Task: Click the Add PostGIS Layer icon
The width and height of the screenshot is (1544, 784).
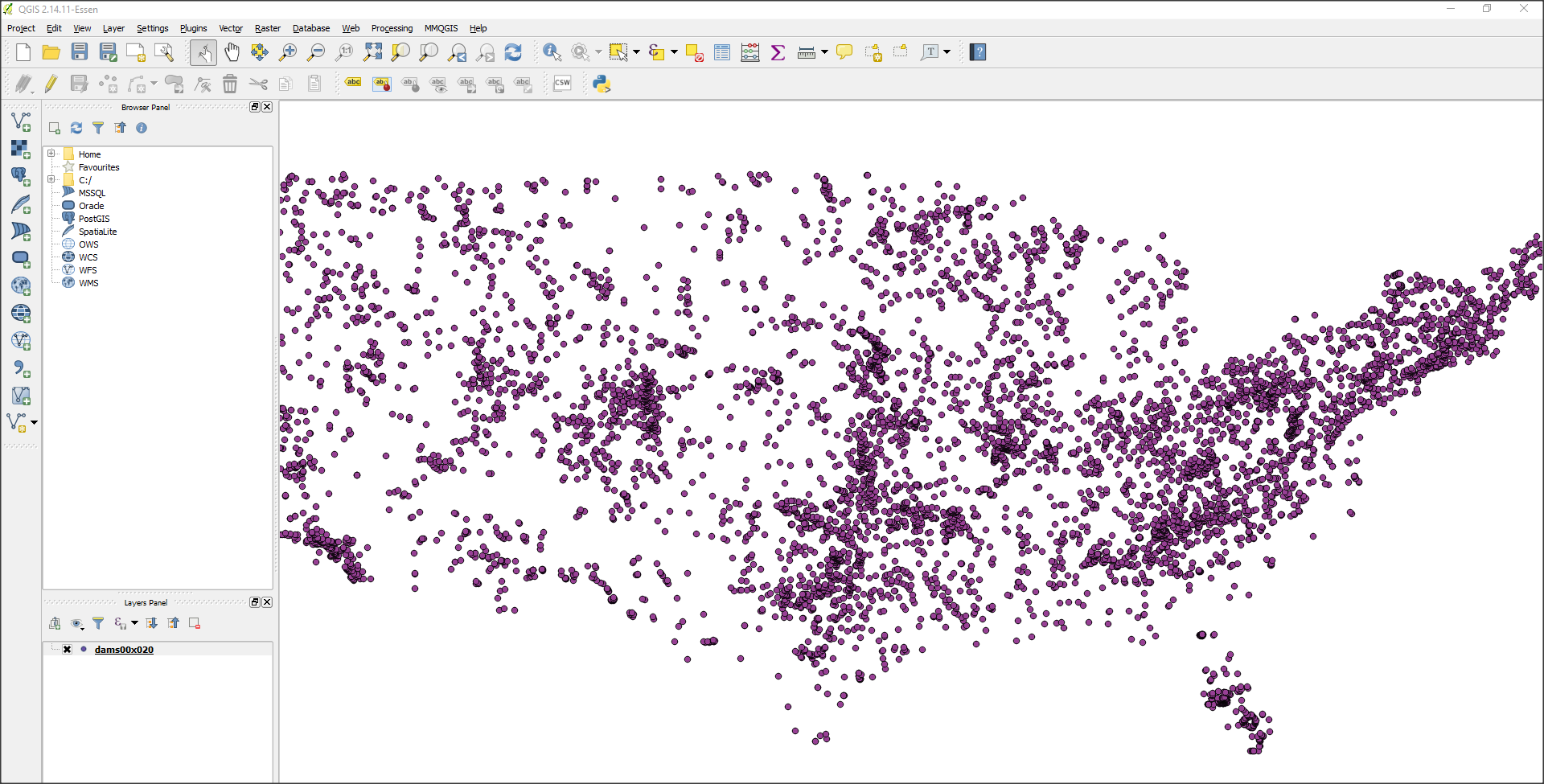Action: (x=21, y=176)
